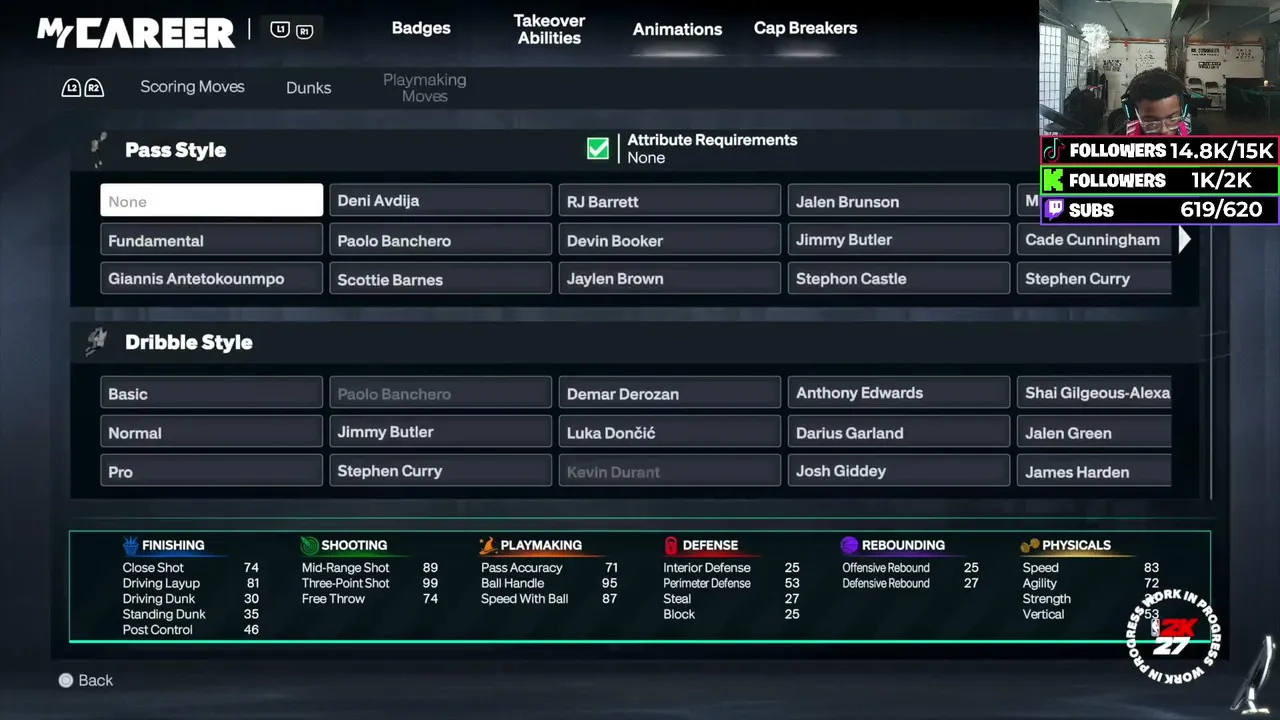Choose the Basic dribble style

211,393
